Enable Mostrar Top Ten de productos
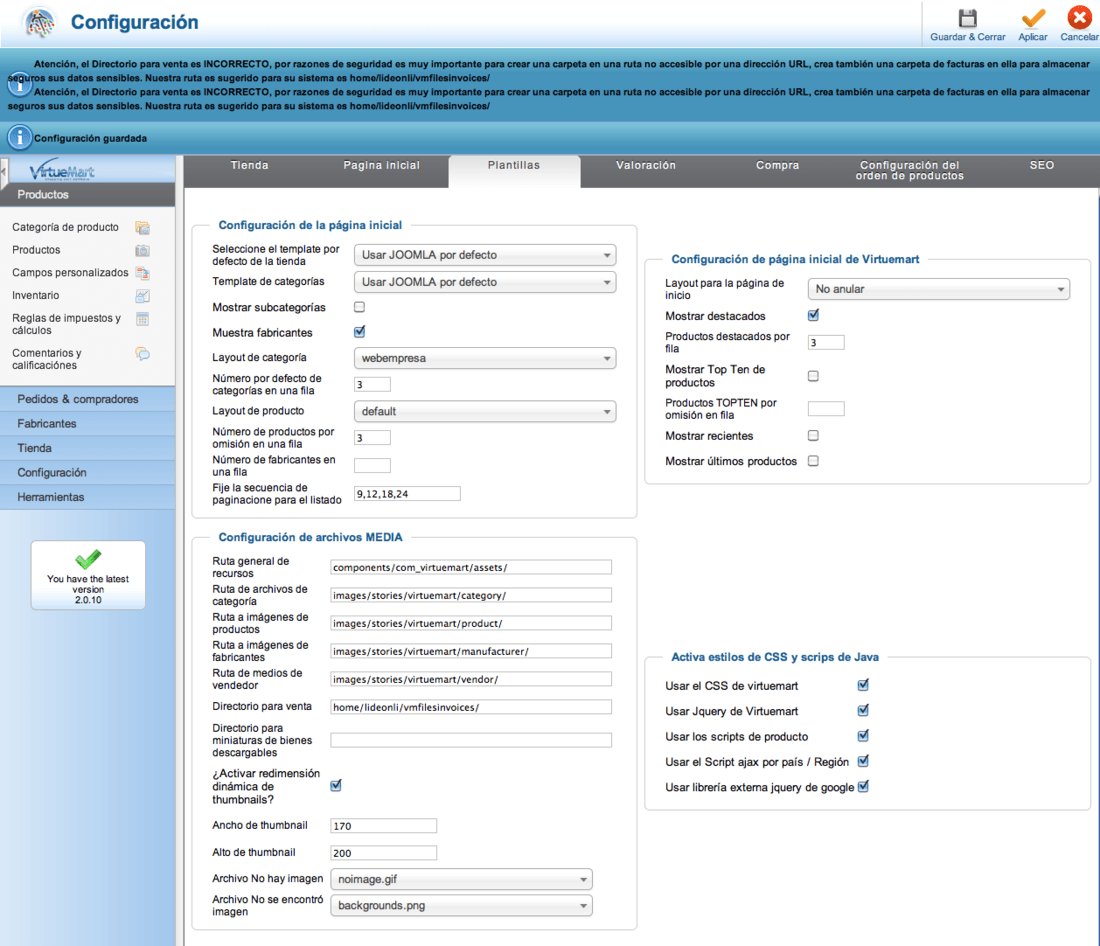Image resolution: width=1100 pixels, height=946 pixels. tap(813, 376)
